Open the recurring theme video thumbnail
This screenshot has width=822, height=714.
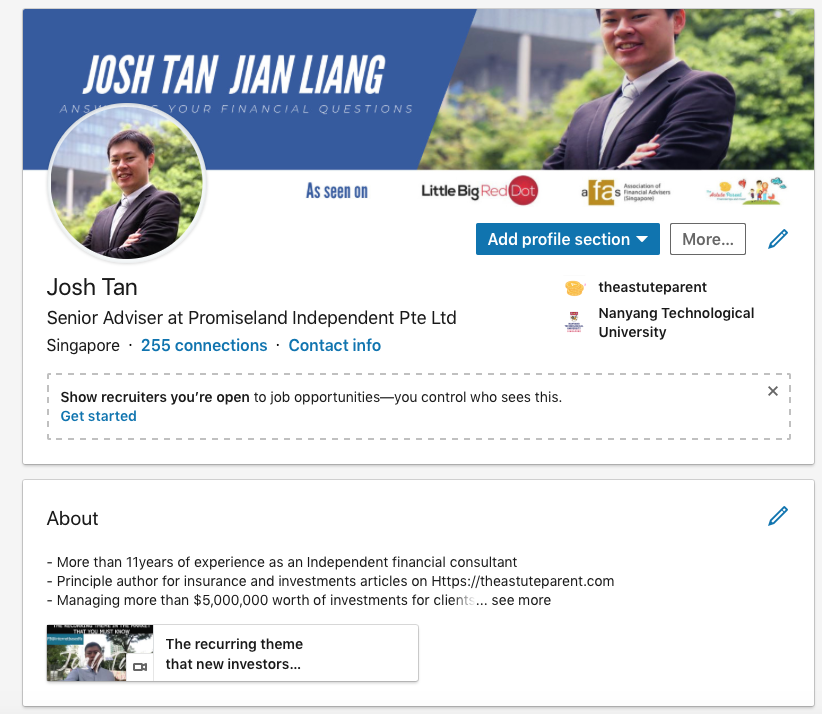100,653
